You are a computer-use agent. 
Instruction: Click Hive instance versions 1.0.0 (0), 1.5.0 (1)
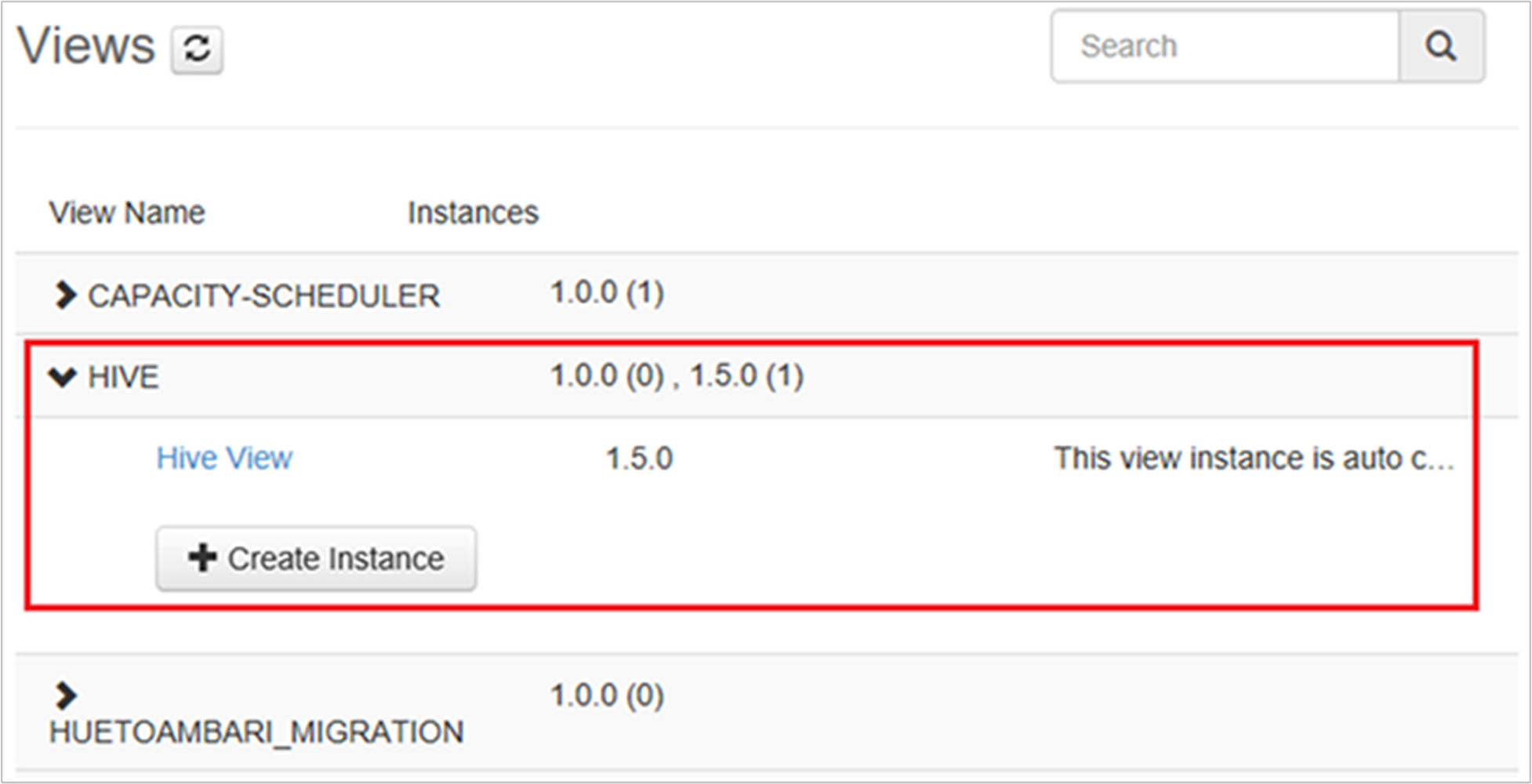677,376
